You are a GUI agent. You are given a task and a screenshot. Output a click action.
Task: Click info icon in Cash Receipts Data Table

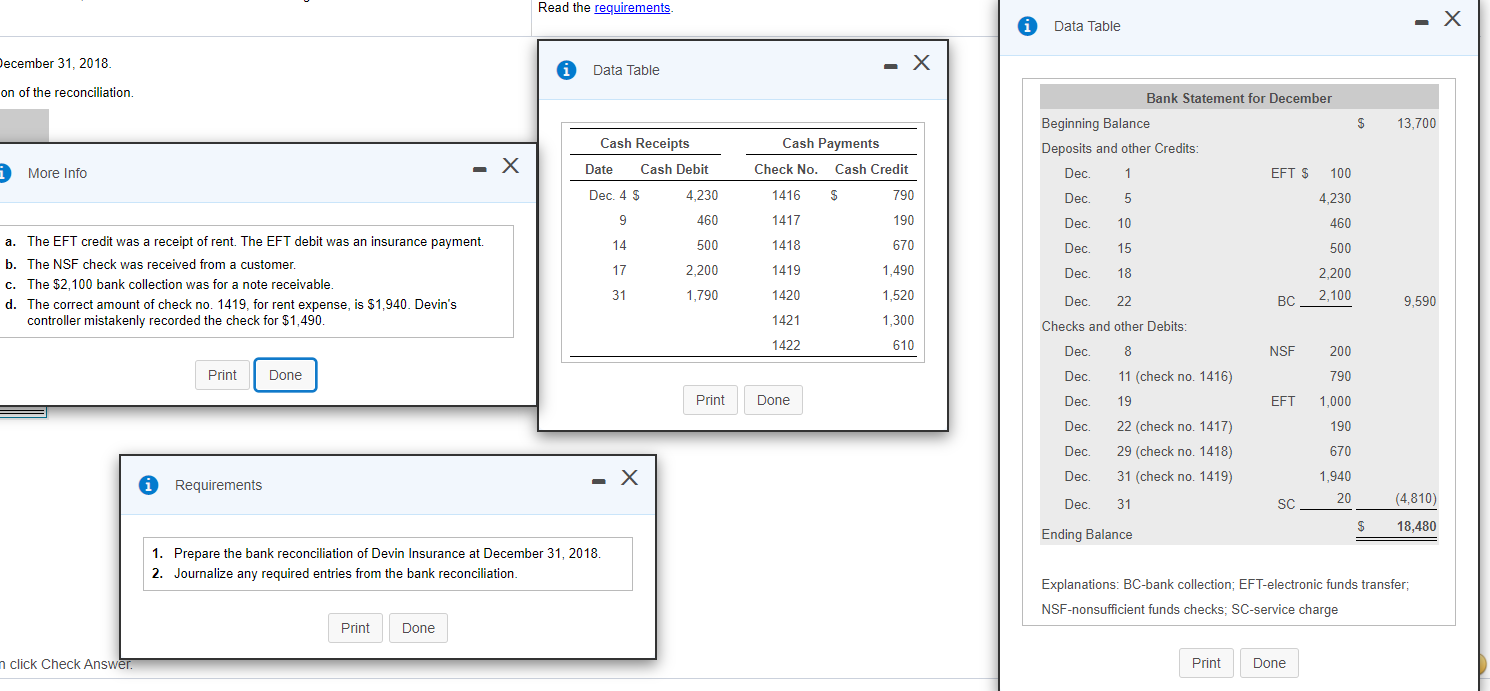(x=566, y=70)
